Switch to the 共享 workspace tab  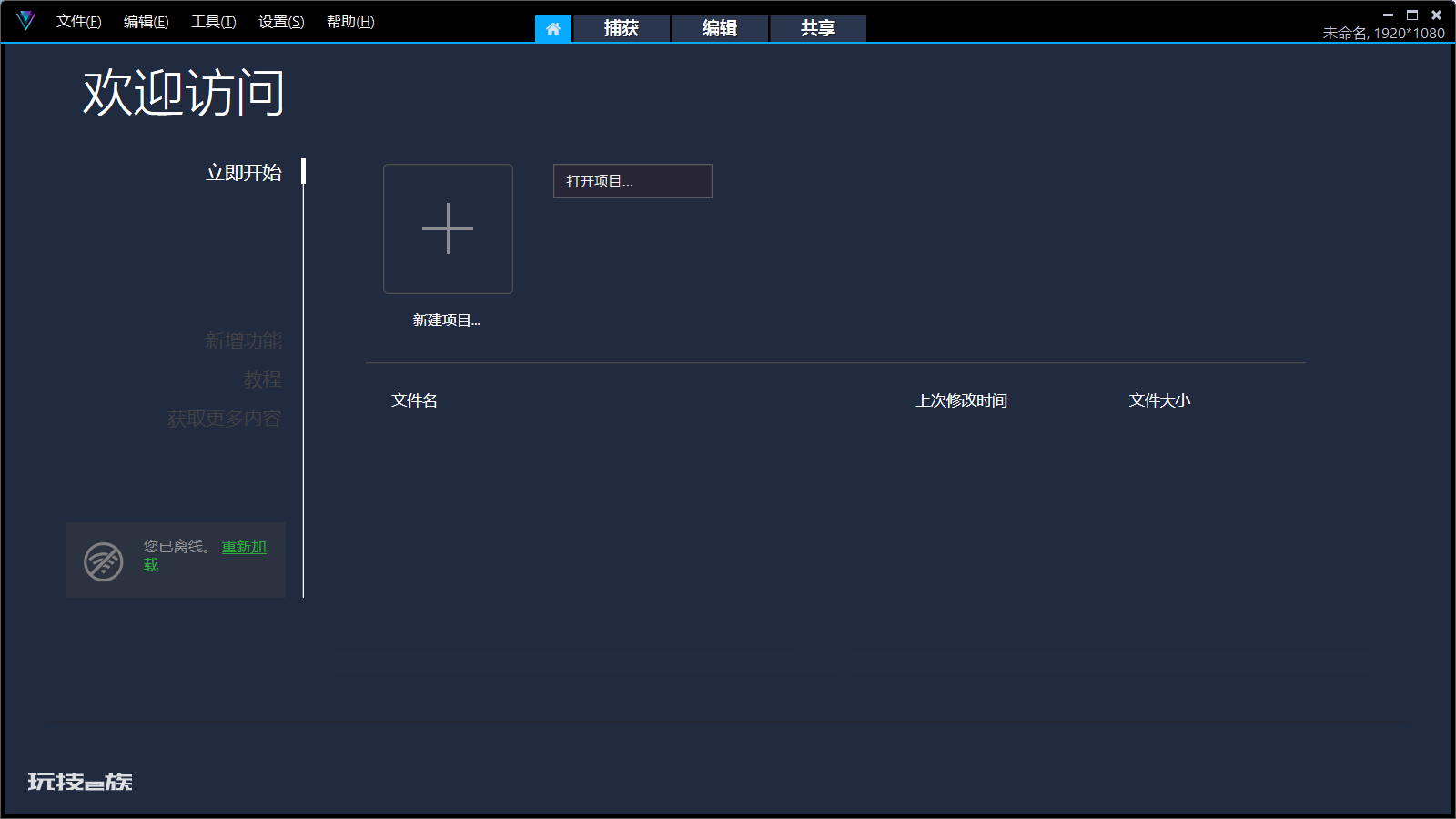point(818,28)
